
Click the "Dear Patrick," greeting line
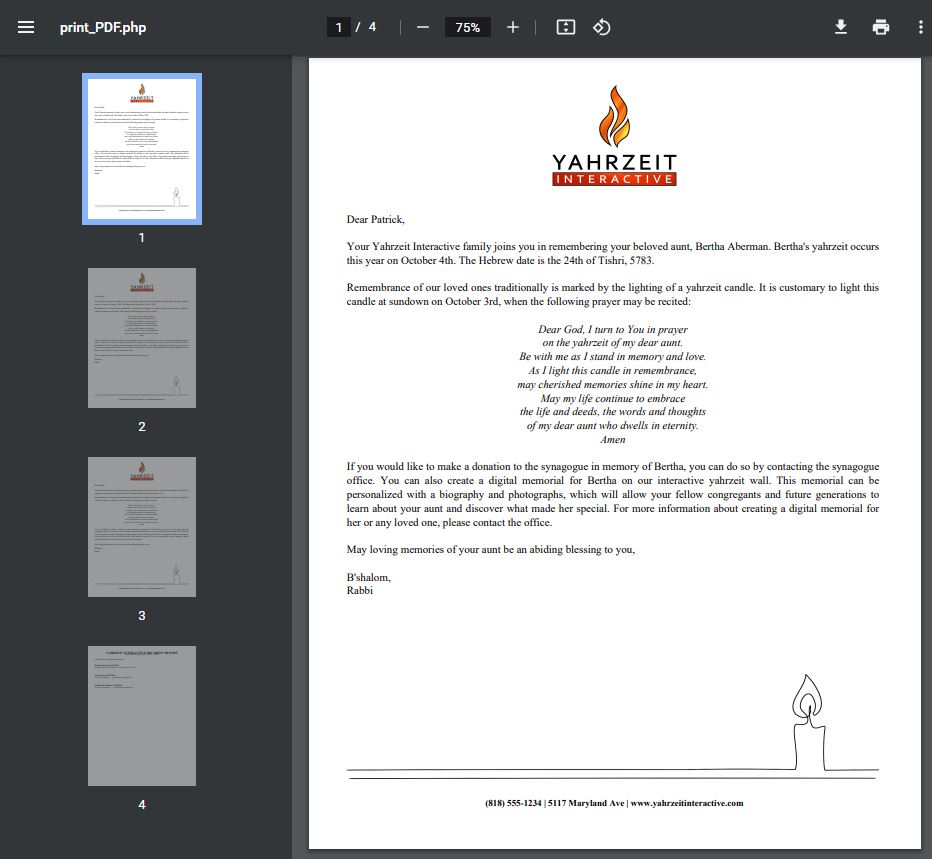pyautogui.click(x=376, y=219)
